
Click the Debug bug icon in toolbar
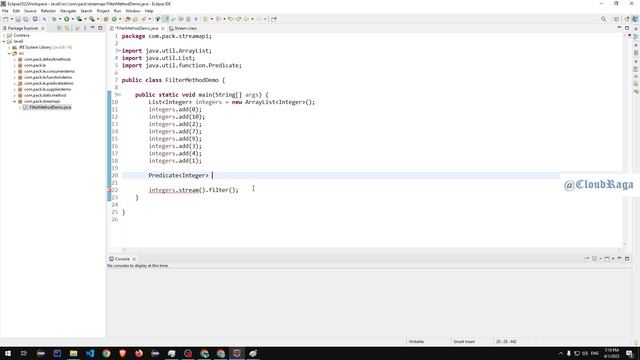pos(54,19)
